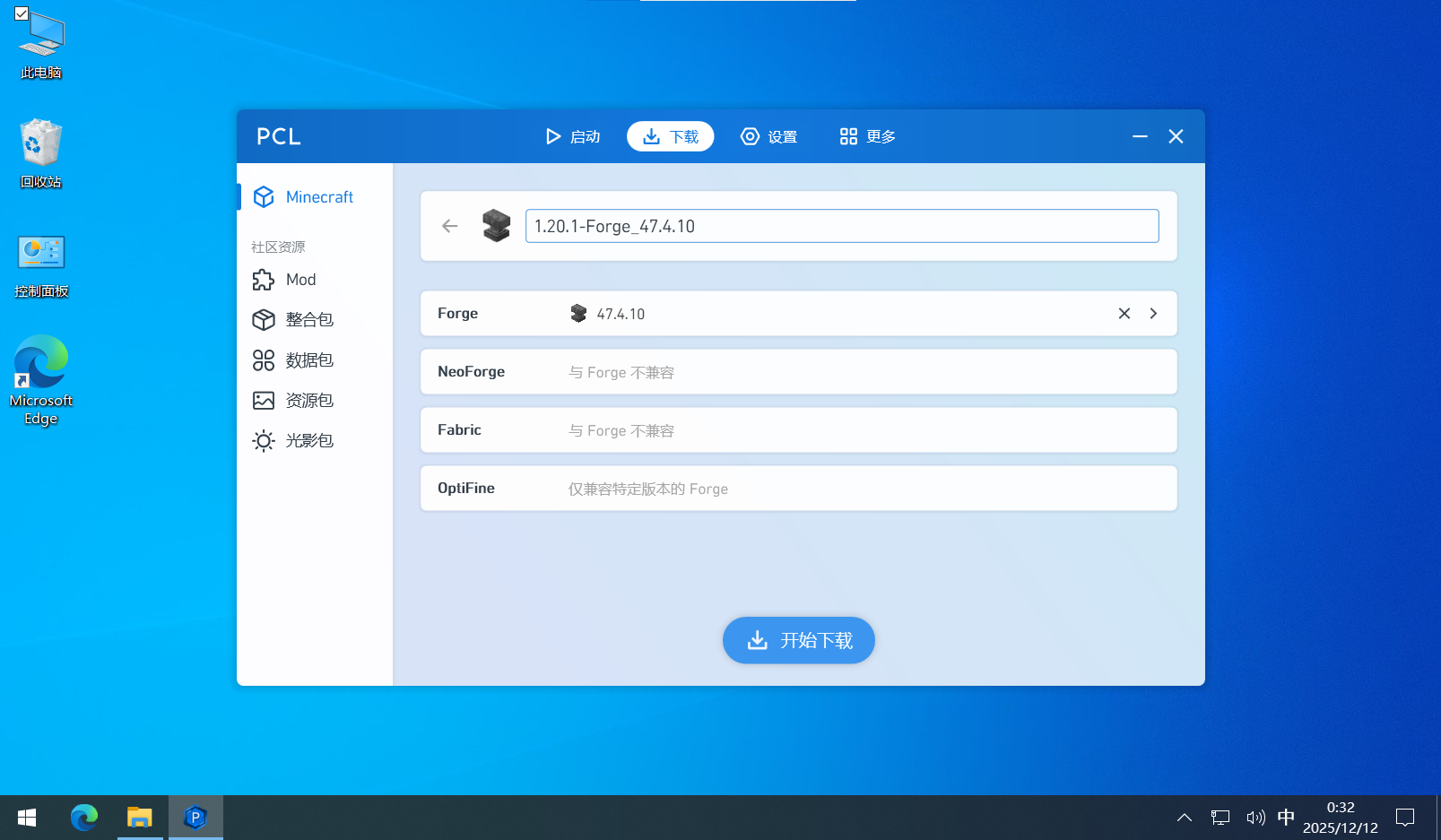Switch to the 启动 launch tab
The width and height of the screenshot is (1441, 840).
pos(573,136)
